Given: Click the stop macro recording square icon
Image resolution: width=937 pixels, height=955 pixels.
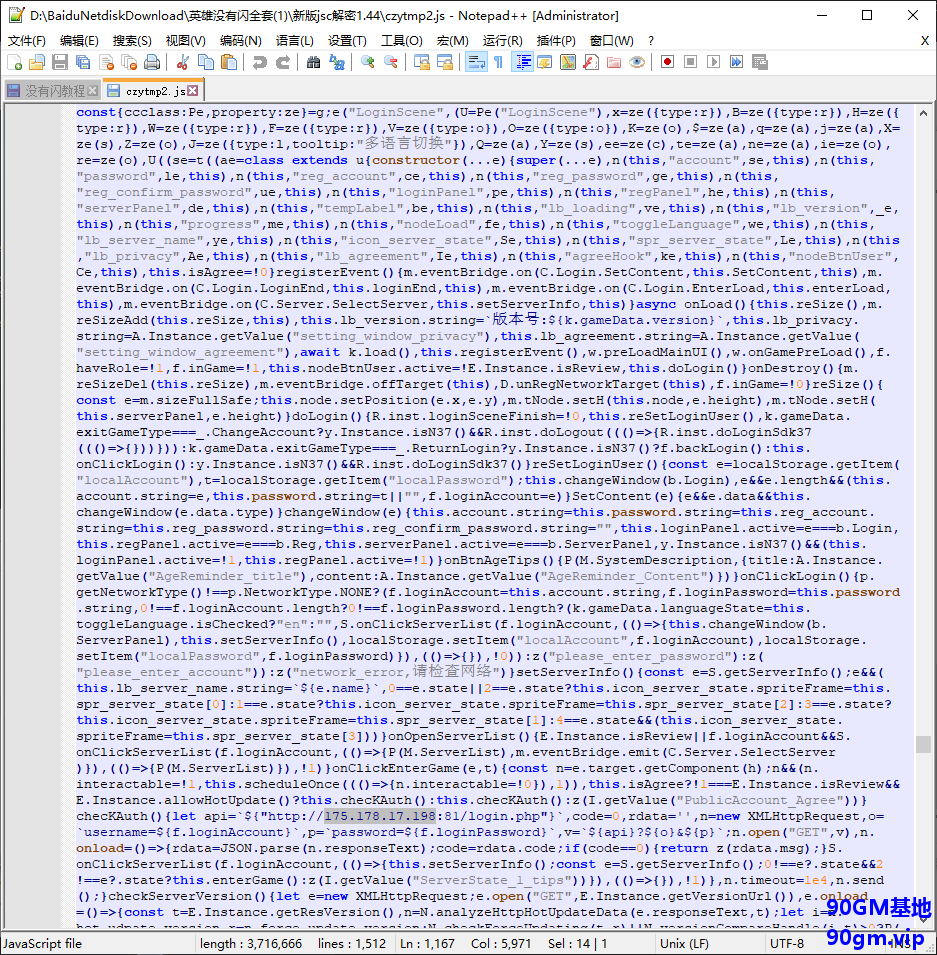Looking at the screenshot, I should point(690,62).
